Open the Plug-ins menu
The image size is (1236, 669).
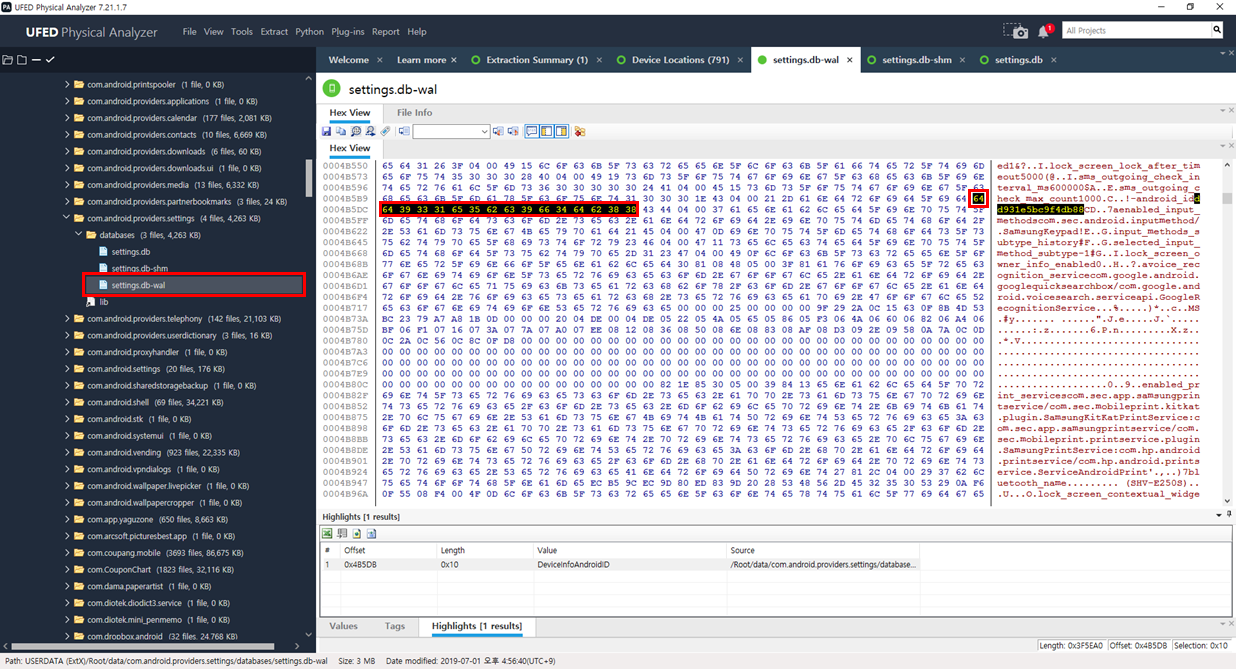[348, 31]
